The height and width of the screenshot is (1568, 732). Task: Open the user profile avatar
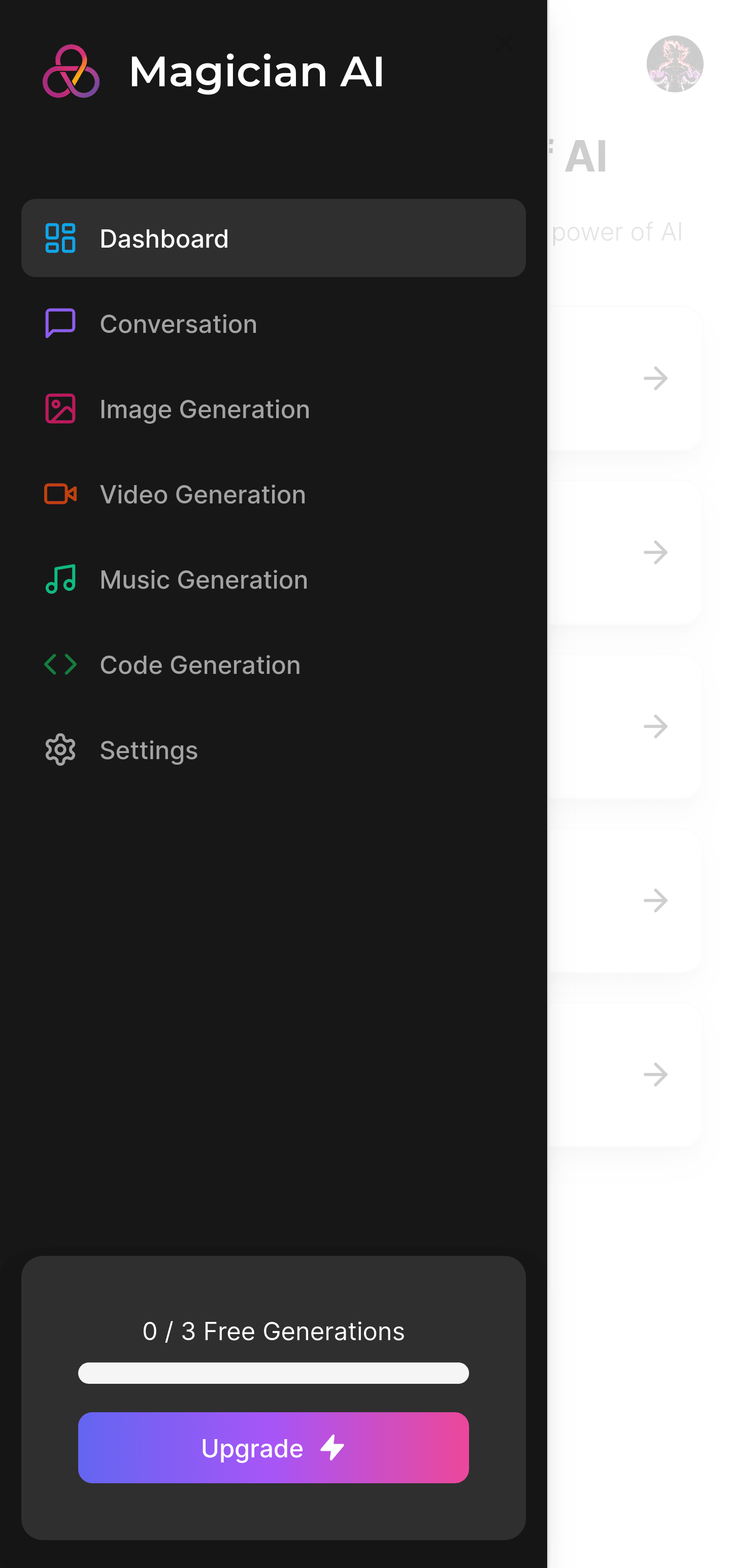pyautogui.click(x=675, y=64)
